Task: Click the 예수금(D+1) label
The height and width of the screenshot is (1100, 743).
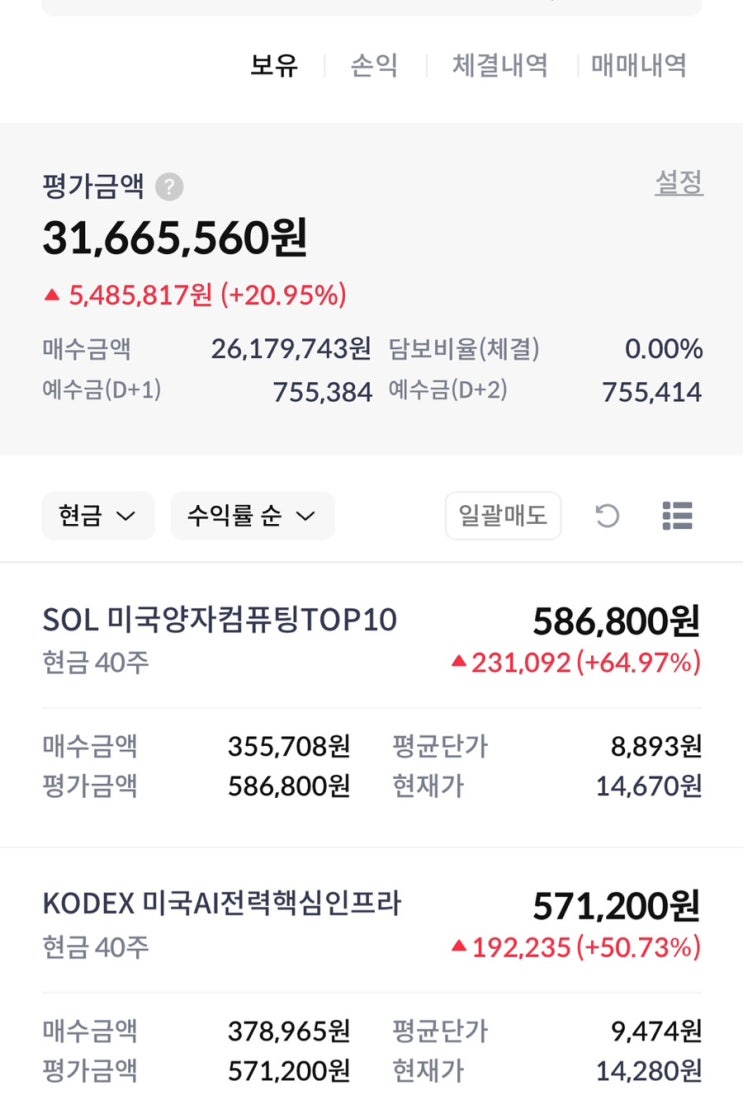Action: click(102, 391)
